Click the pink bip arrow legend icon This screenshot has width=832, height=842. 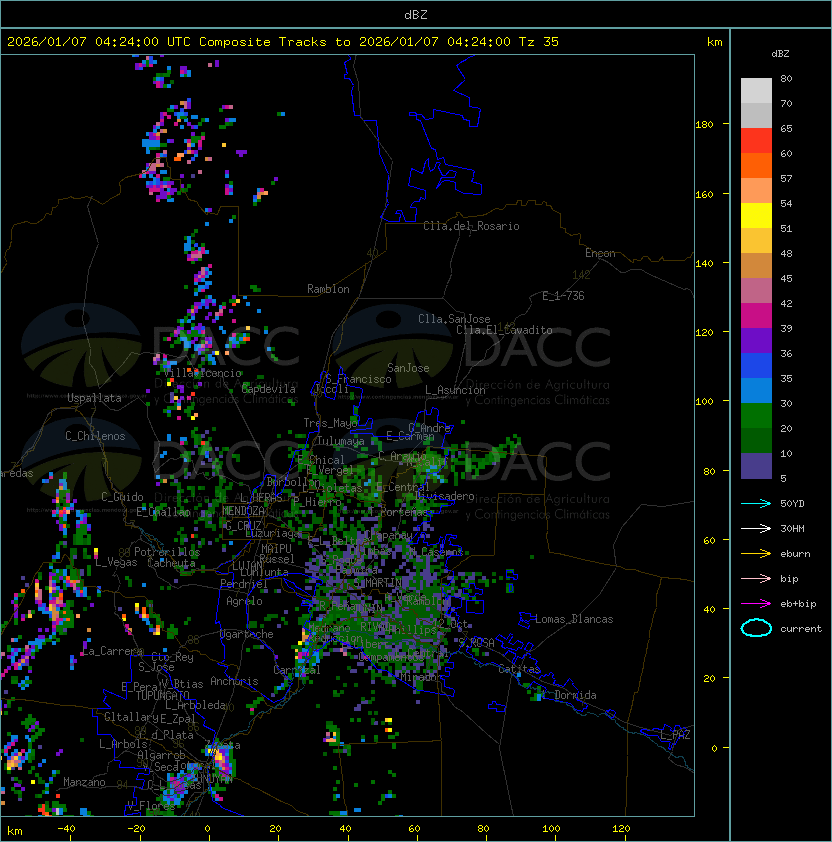click(x=756, y=578)
